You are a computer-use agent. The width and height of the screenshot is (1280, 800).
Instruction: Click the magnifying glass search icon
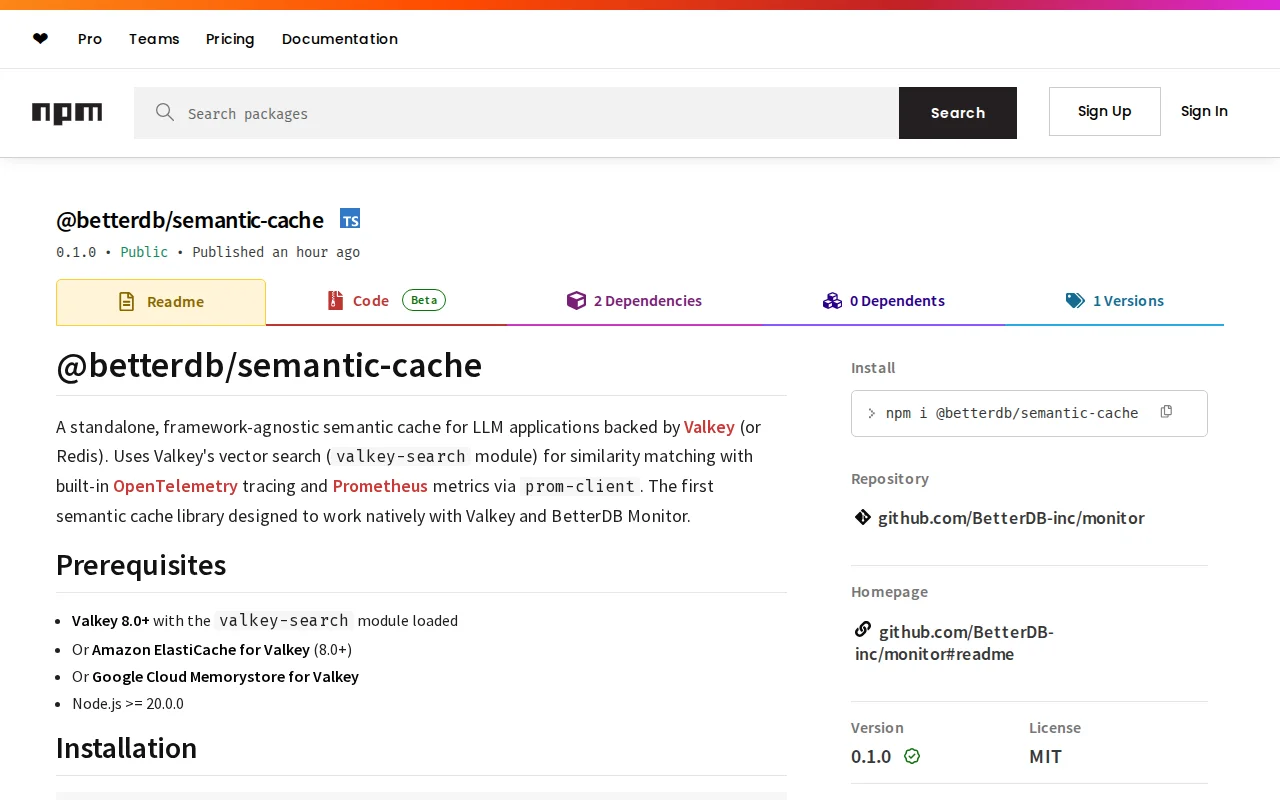click(165, 112)
